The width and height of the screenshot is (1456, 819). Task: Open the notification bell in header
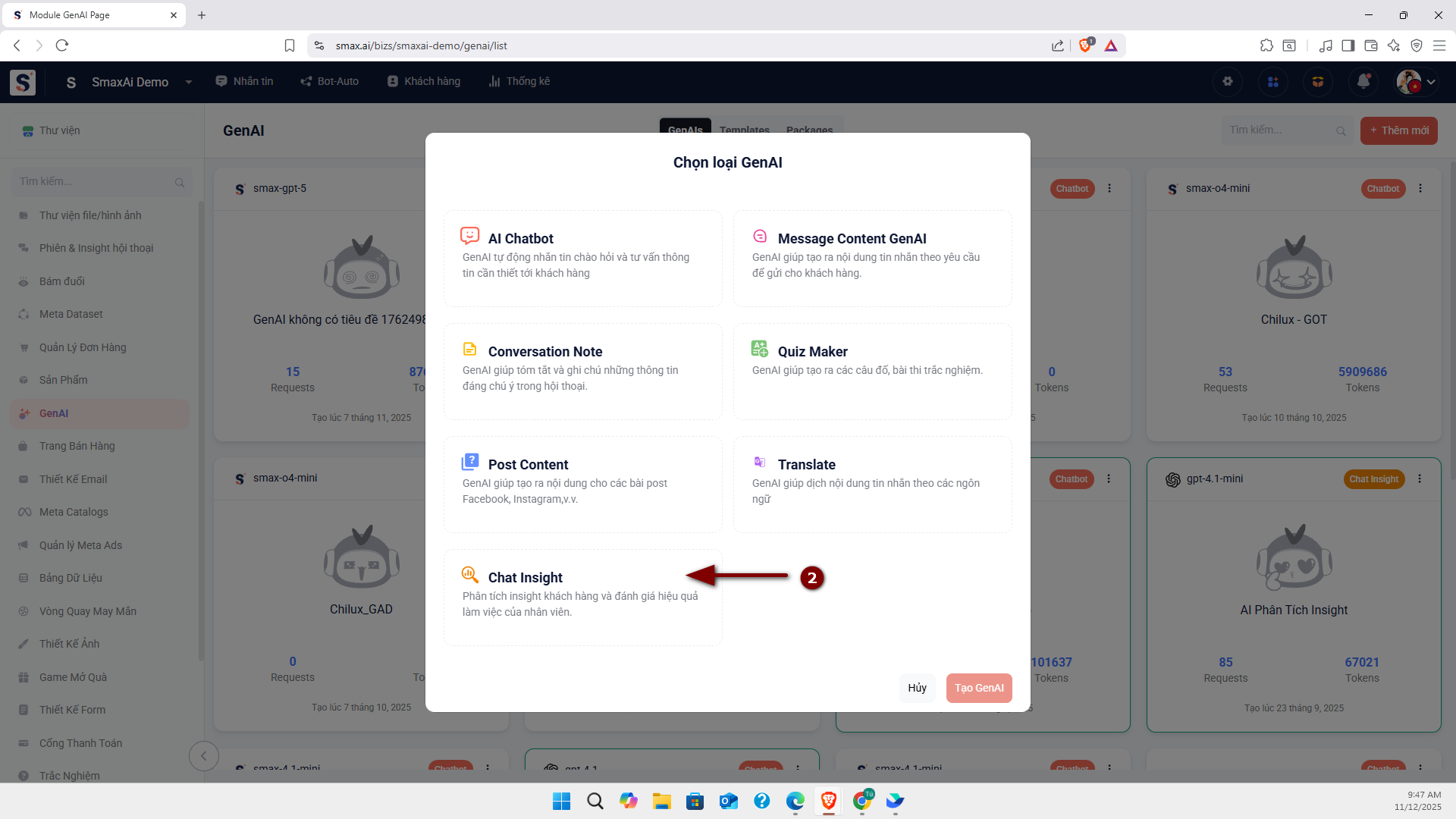(x=1363, y=82)
